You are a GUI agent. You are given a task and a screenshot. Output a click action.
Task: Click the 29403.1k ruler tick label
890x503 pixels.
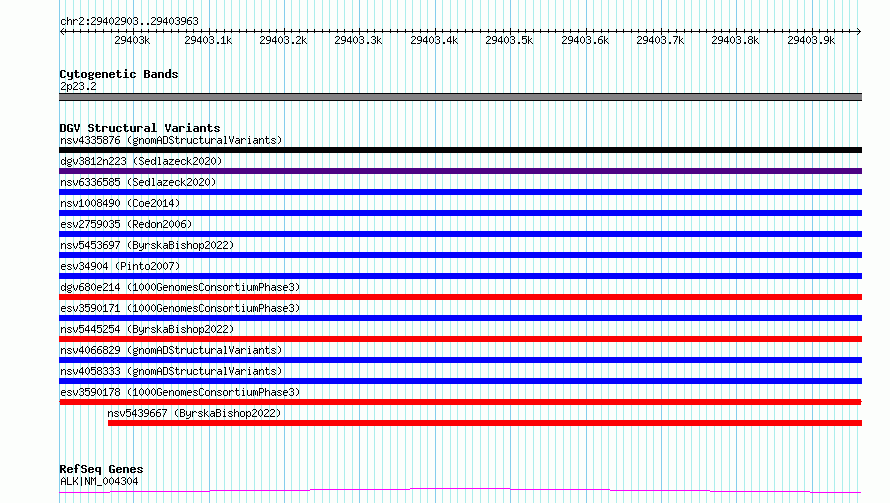tap(208, 40)
